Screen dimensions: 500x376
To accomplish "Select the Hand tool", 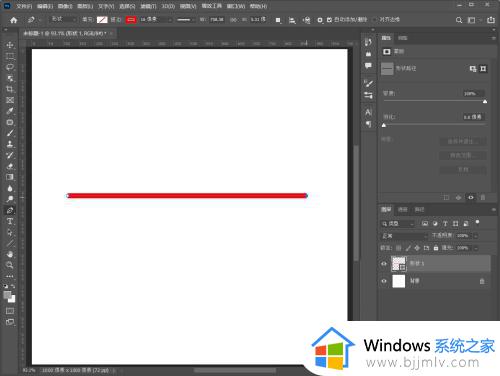I will click(x=10, y=254).
